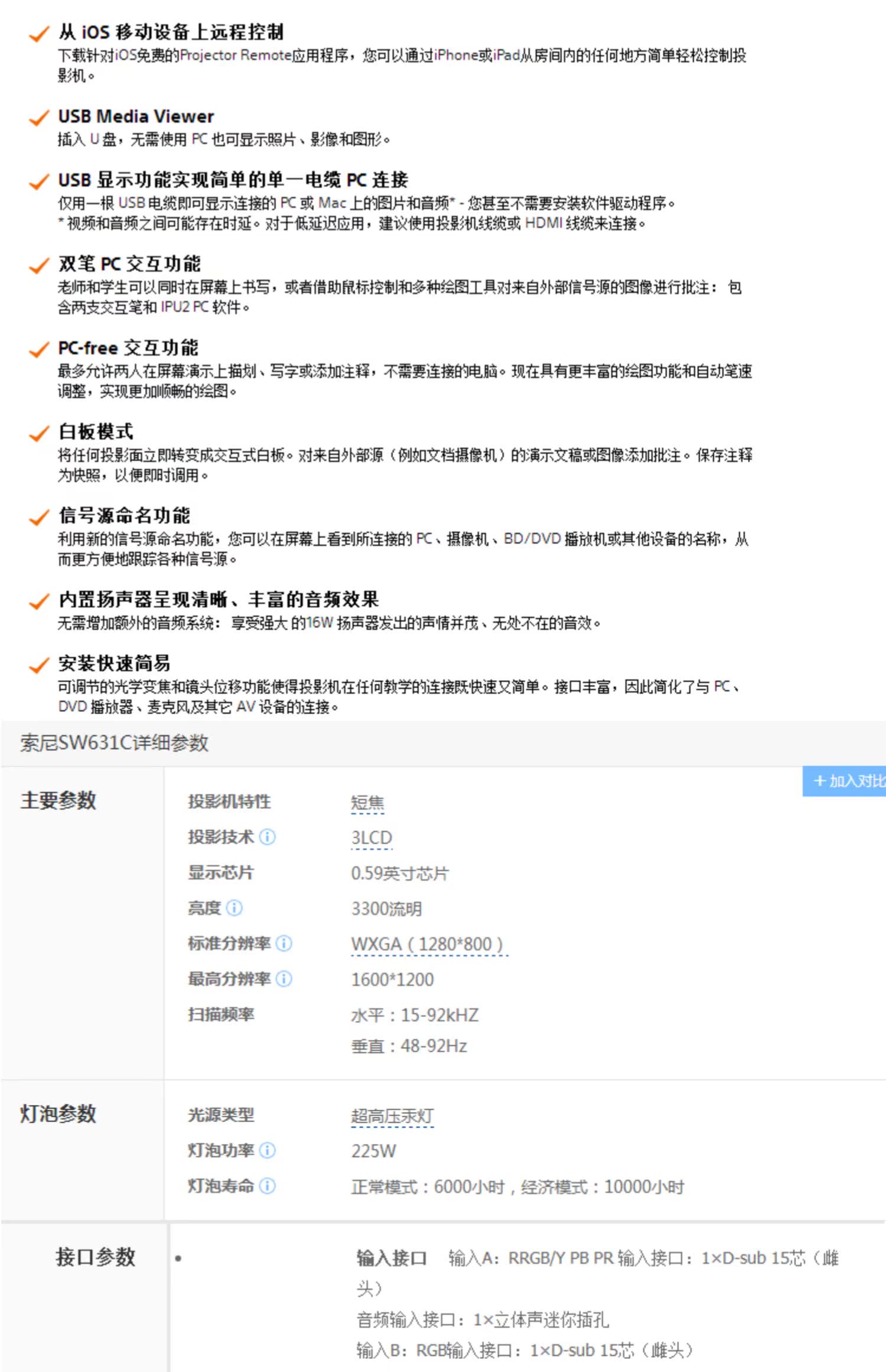The height and width of the screenshot is (1372, 886).
Task: Click the 白板模式 heading
Action: click(x=96, y=431)
